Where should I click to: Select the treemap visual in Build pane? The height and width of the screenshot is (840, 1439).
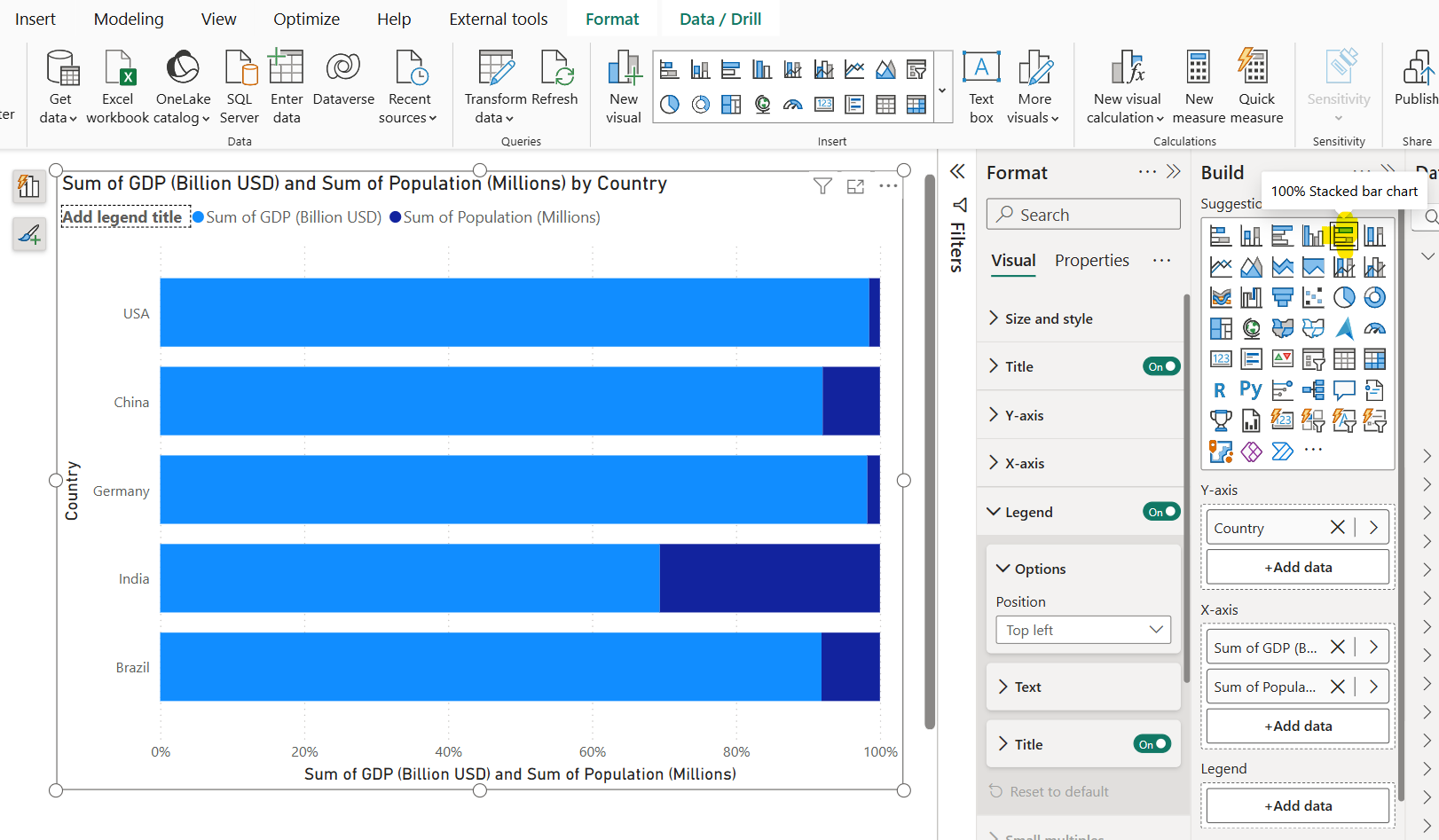pyautogui.click(x=1222, y=328)
